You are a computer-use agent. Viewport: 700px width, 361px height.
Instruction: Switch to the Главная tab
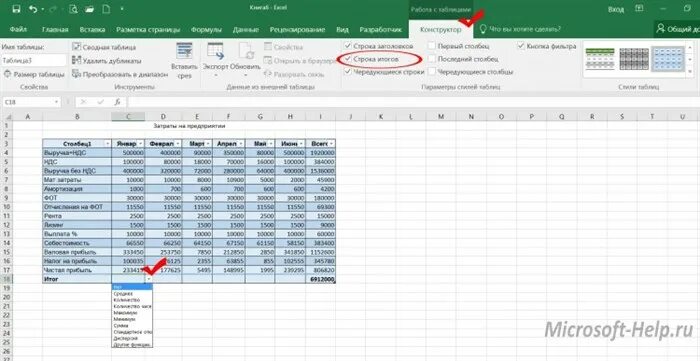tap(55, 30)
